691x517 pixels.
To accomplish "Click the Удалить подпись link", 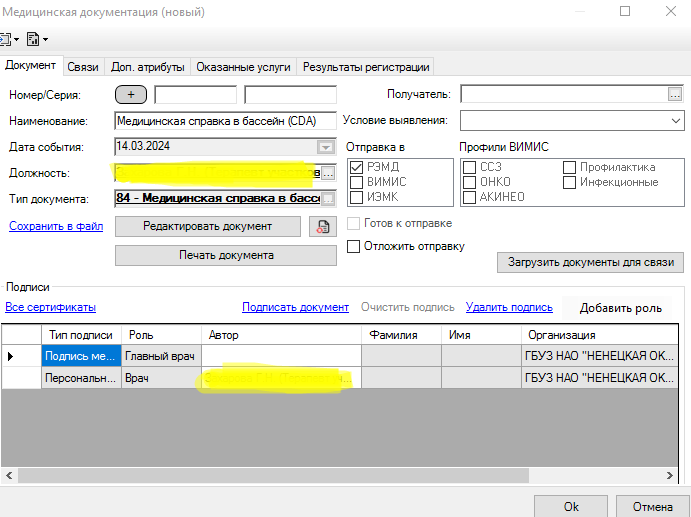I will click(x=509, y=307).
